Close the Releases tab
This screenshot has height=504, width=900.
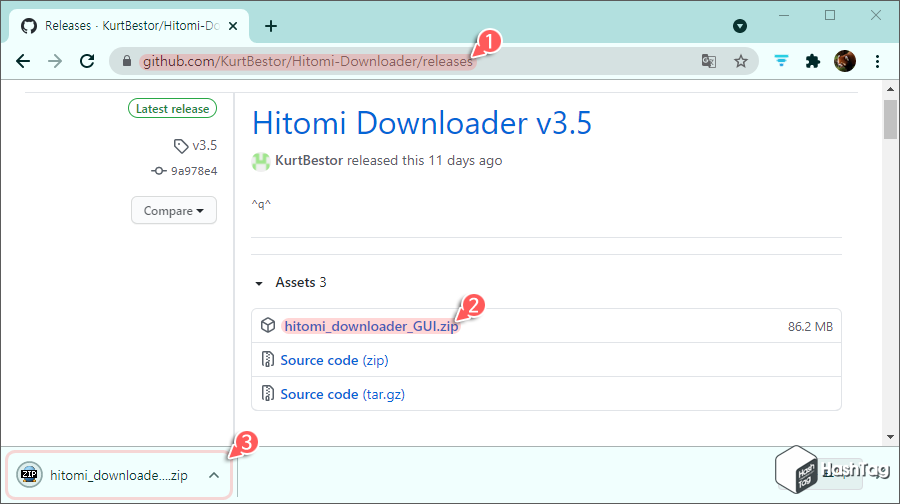pos(232,26)
